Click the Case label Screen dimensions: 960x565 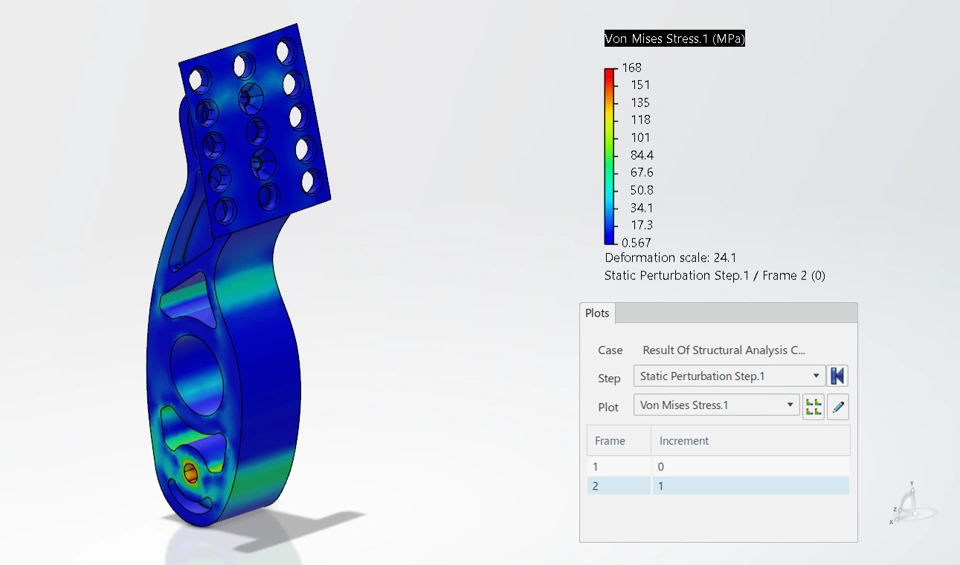click(610, 350)
